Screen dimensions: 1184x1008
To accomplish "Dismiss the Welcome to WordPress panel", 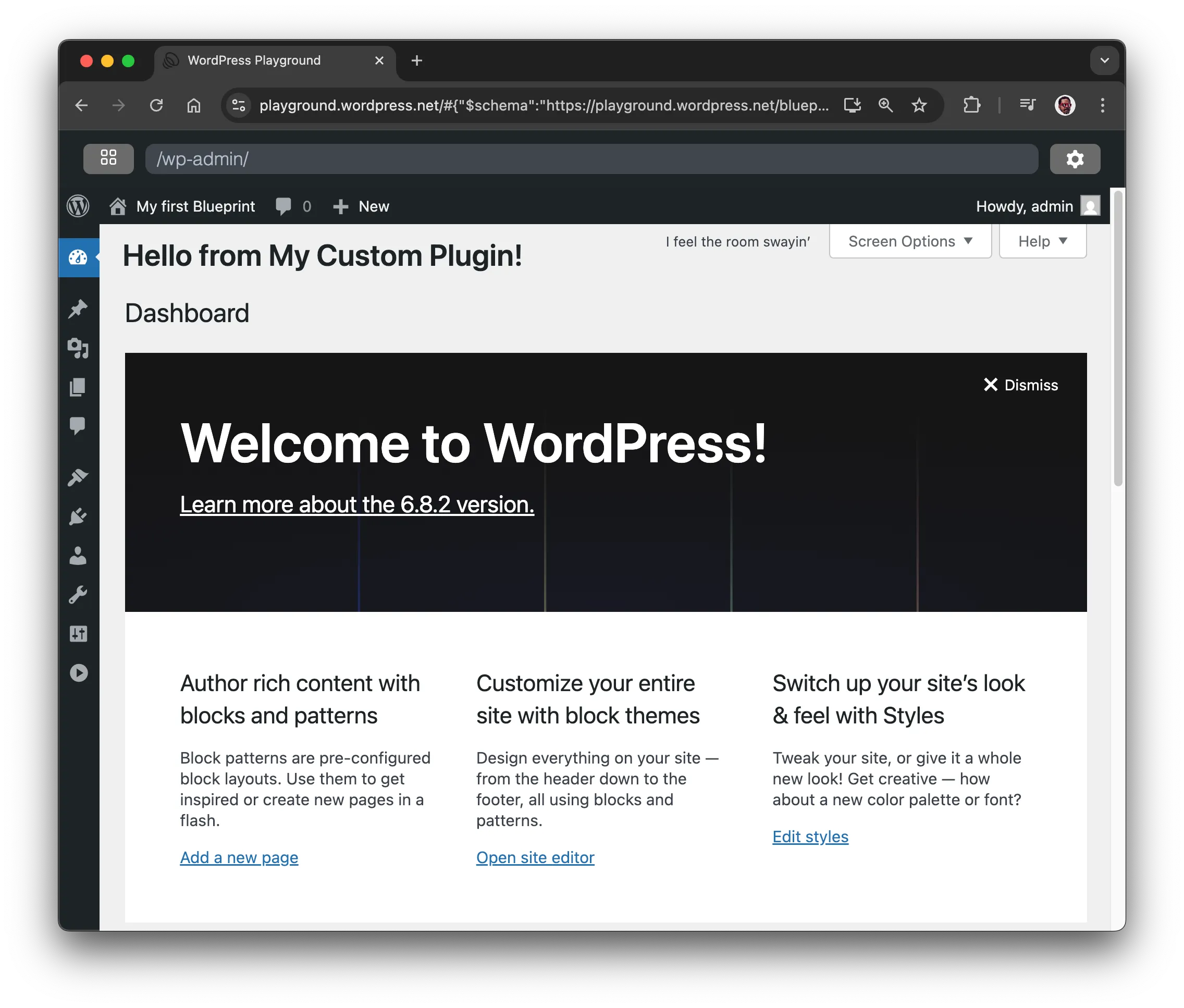I will 1020,385.
